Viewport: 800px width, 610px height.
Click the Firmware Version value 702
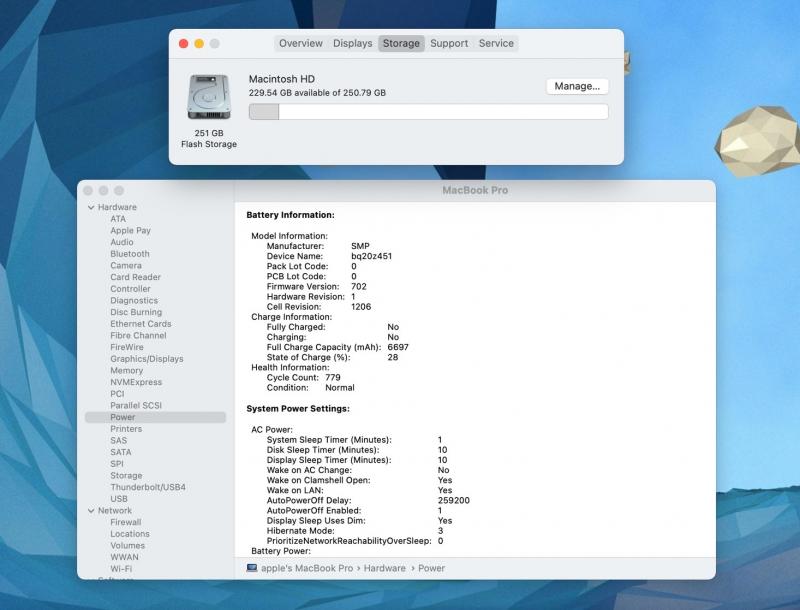pos(359,287)
